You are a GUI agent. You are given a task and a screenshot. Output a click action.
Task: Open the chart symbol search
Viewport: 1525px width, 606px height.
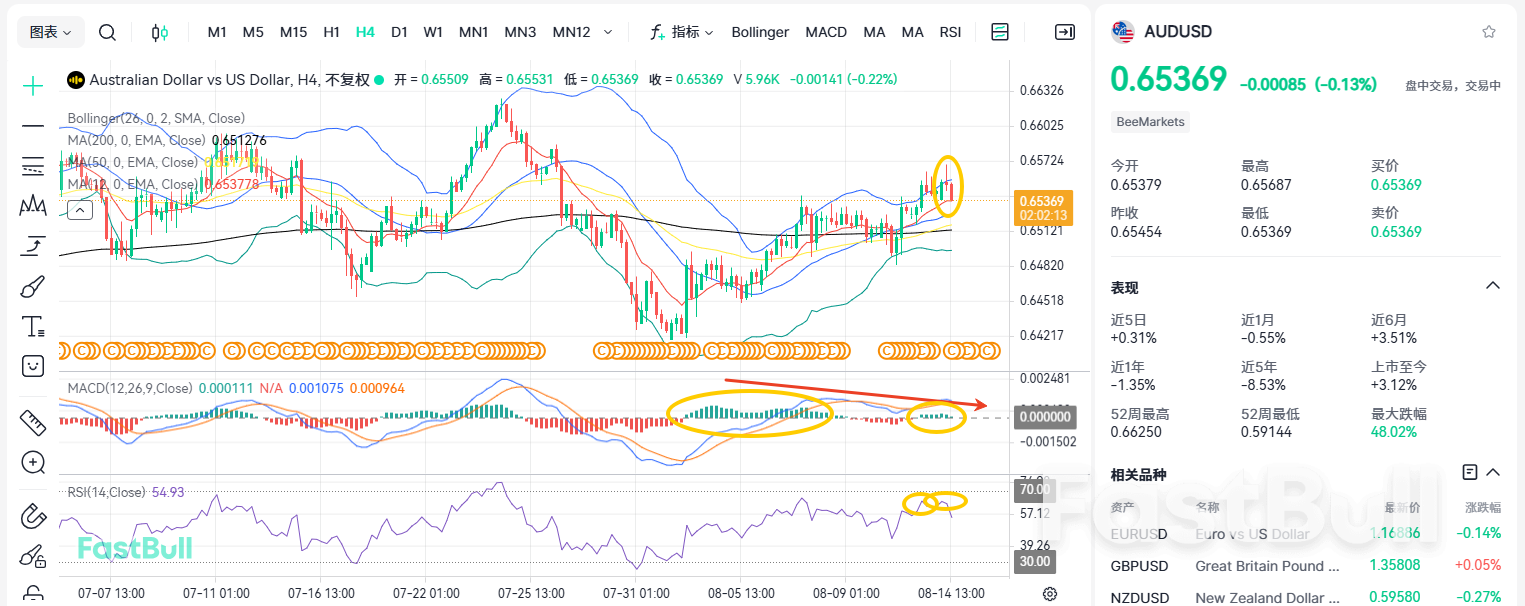pyautogui.click(x=107, y=32)
